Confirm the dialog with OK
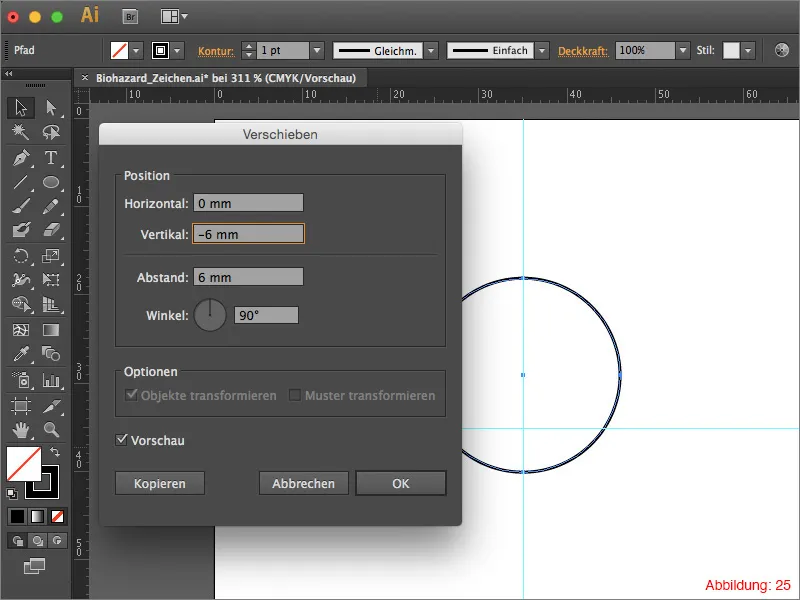Image resolution: width=800 pixels, height=600 pixels. point(401,483)
